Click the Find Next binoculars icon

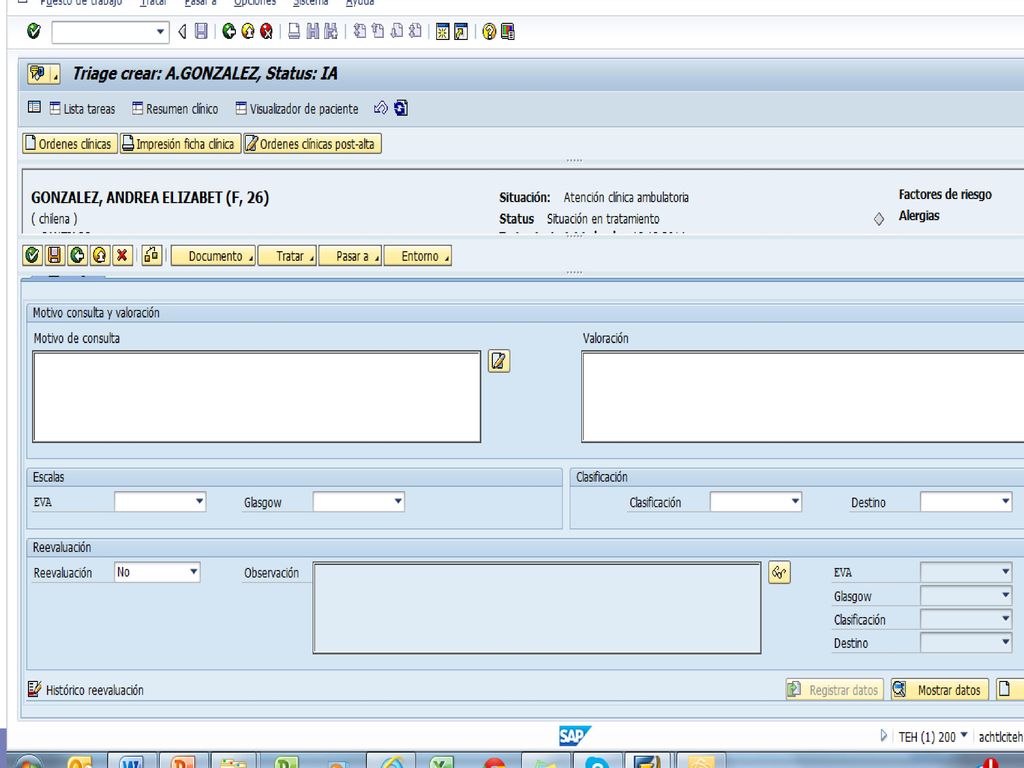tap(331, 31)
